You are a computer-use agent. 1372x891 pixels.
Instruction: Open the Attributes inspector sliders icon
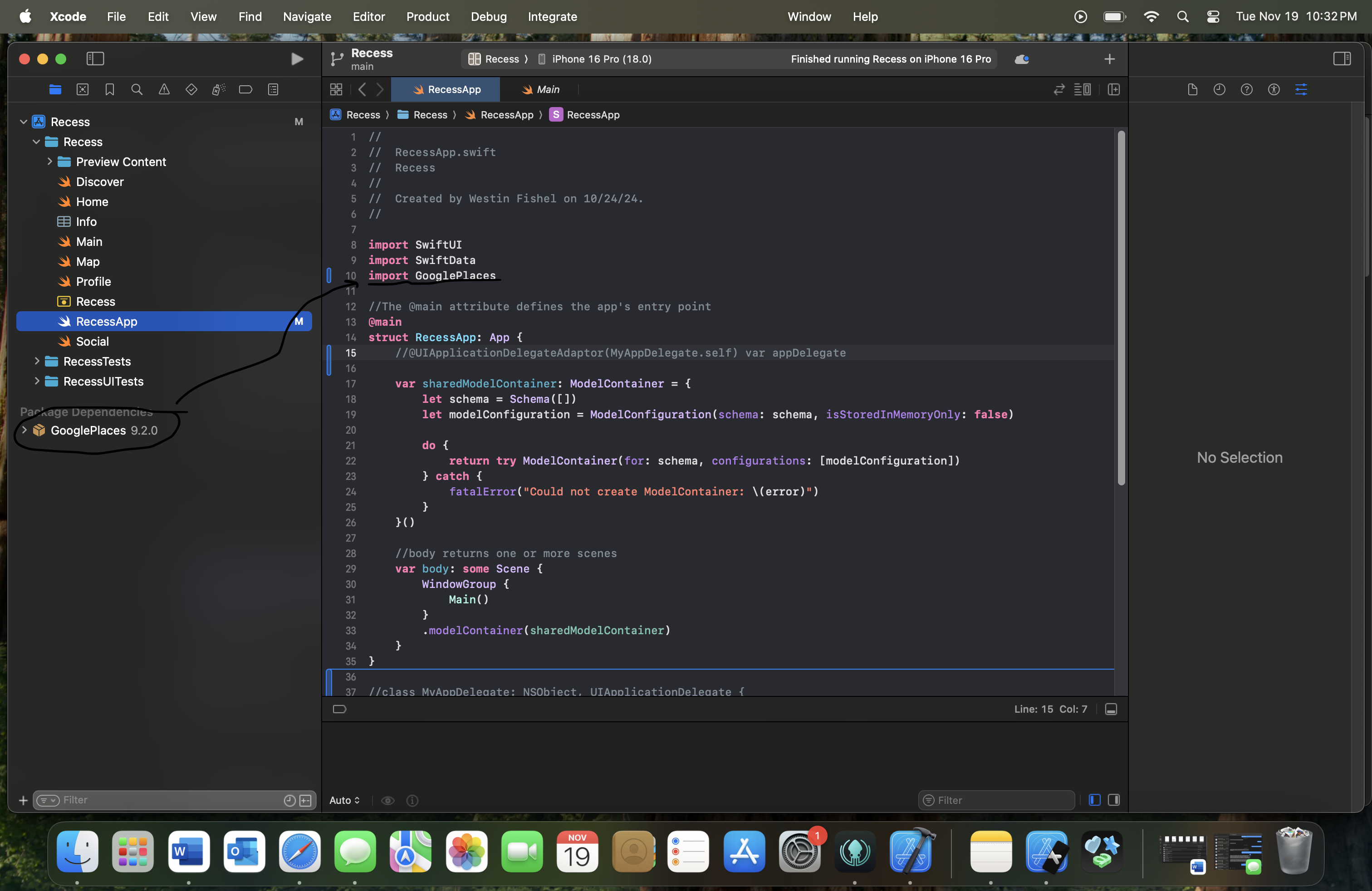coord(1301,89)
